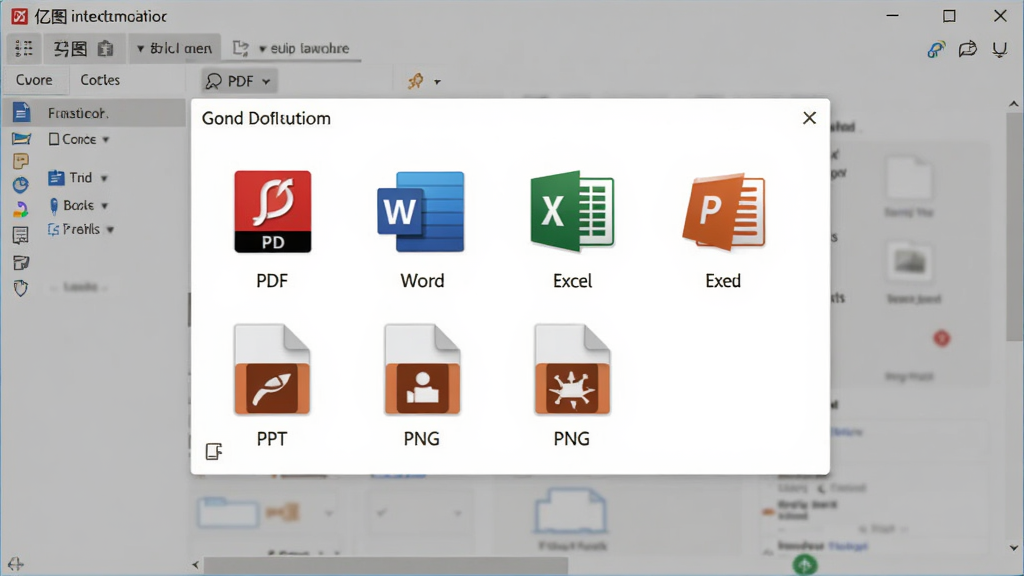Image resolution: width=1024 pixels, height=576 pixels.
Task: Expand the Conce dropdown arrow
Action: pos(106,140)
